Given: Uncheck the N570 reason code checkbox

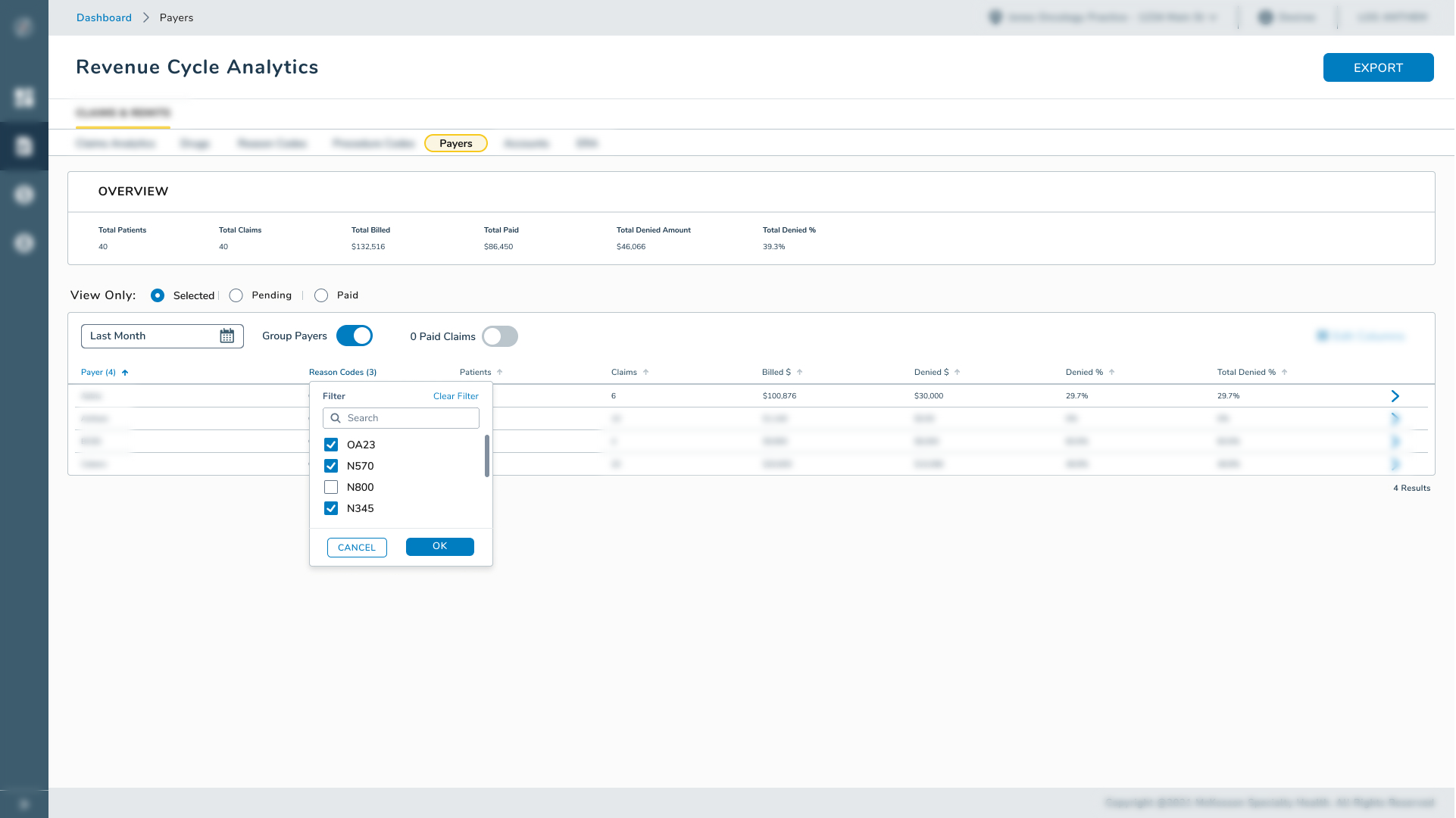Looking at the screenshot, I should tap(331, 466).
